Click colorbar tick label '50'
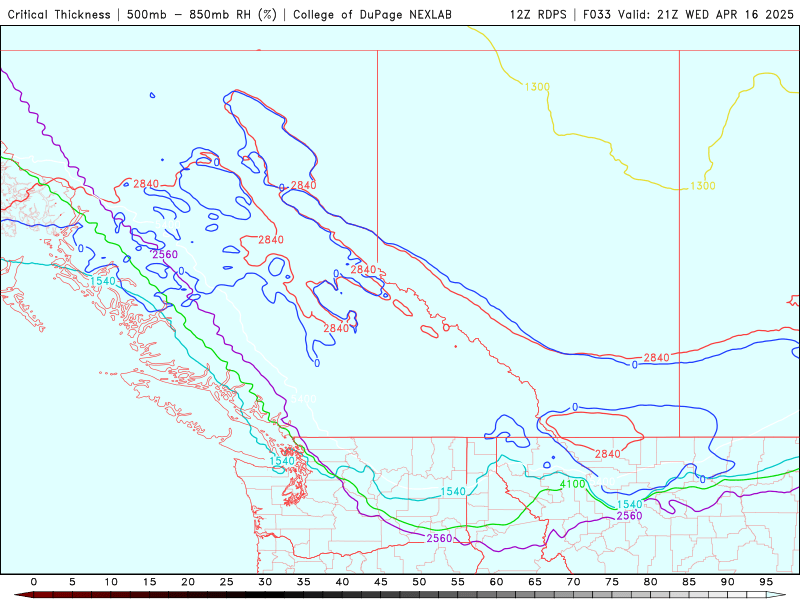 pyautogui.click(x=419, y=582)
